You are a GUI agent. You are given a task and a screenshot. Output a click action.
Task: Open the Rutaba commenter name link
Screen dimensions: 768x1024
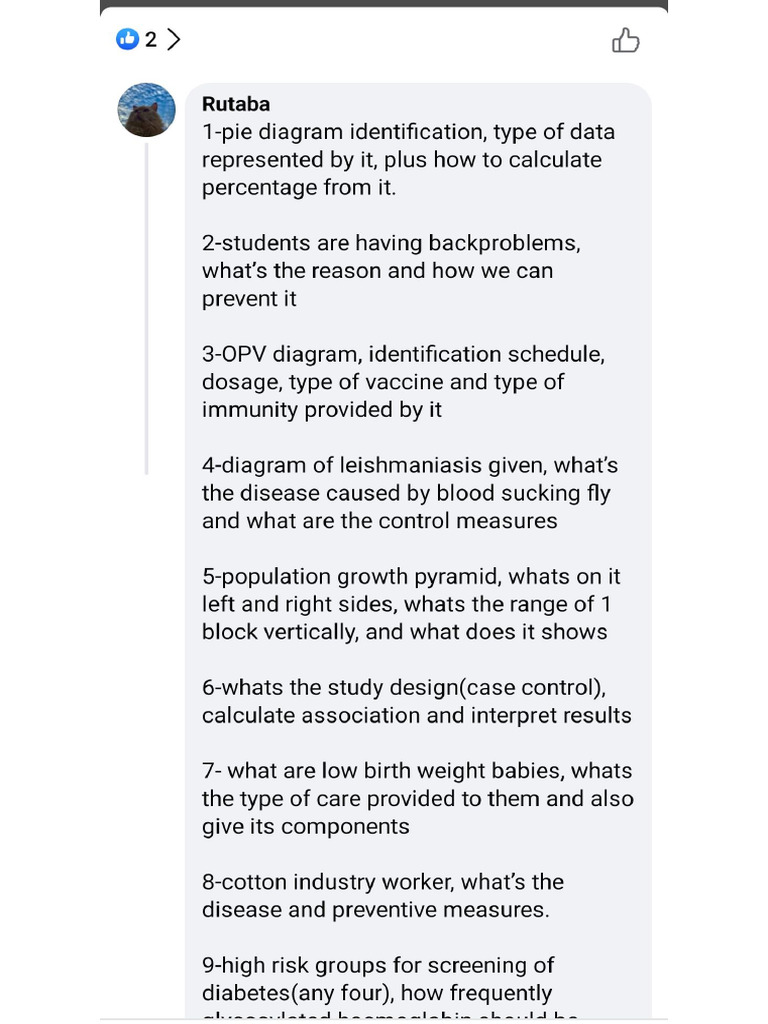[236, 104]
